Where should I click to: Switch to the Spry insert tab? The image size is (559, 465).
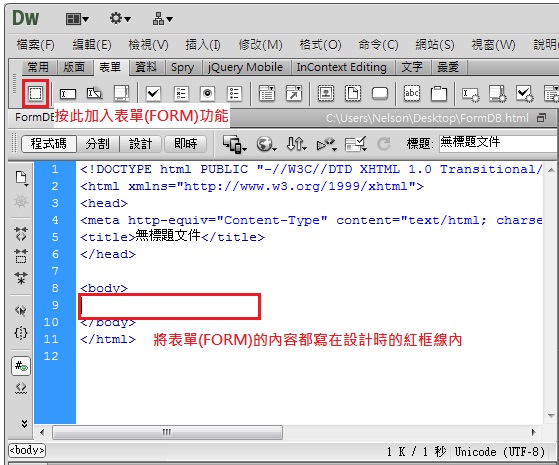[x=183, y=67]
